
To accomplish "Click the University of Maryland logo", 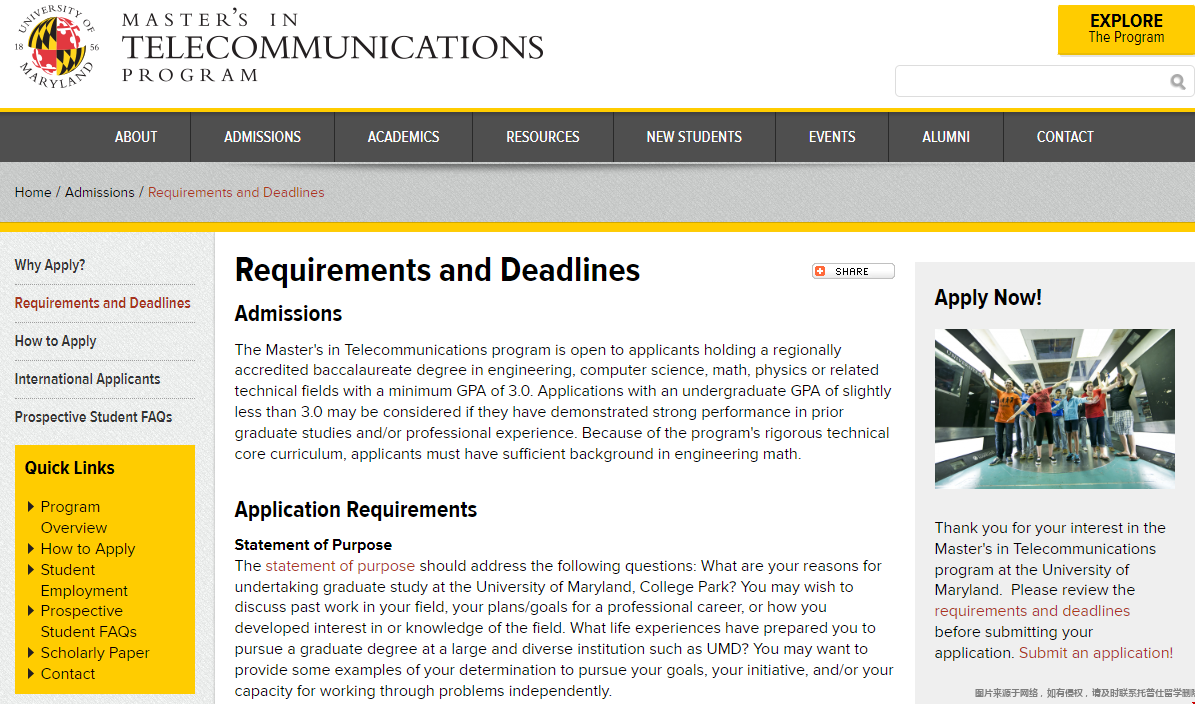I will click(57, 46).
